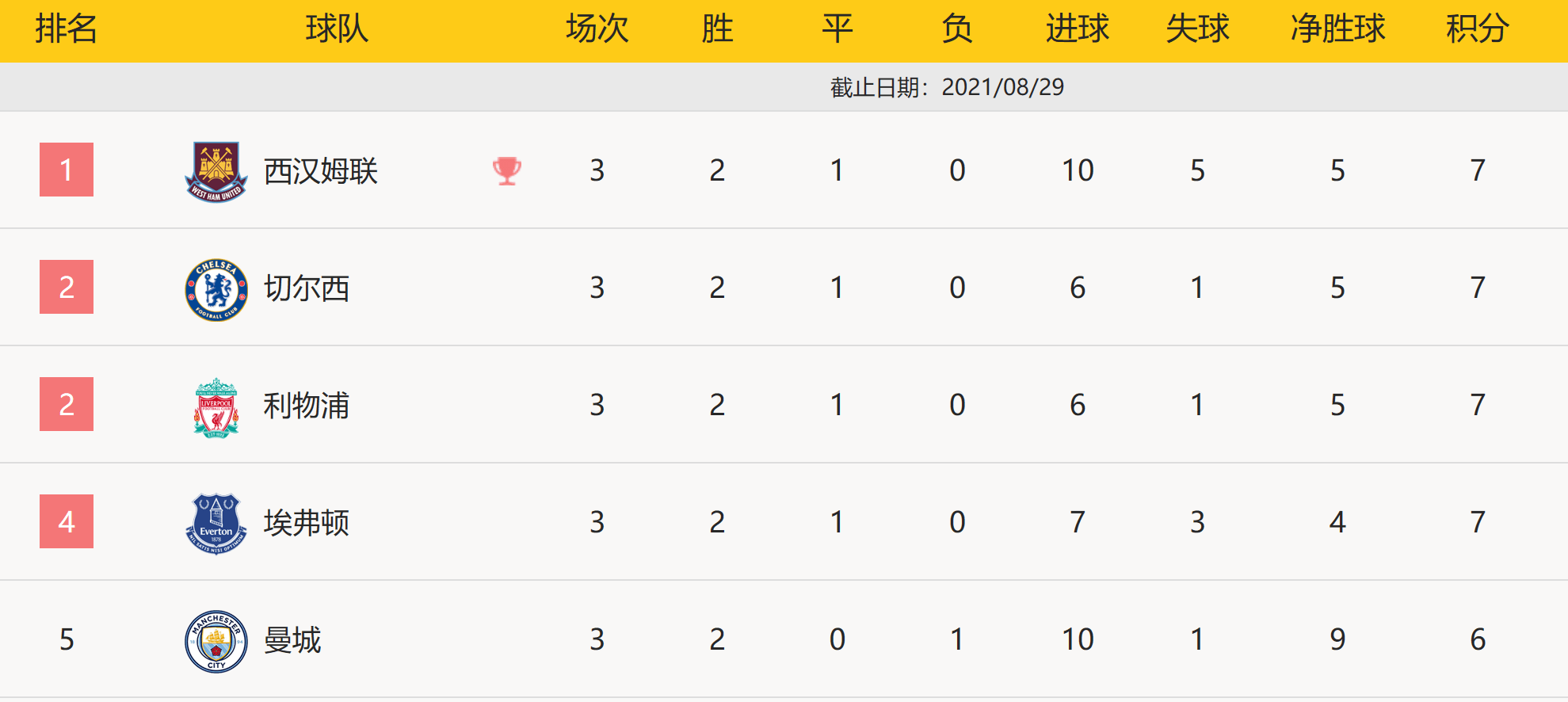
Task: Click the Manchester City crest icon
Action: [216, 641]
